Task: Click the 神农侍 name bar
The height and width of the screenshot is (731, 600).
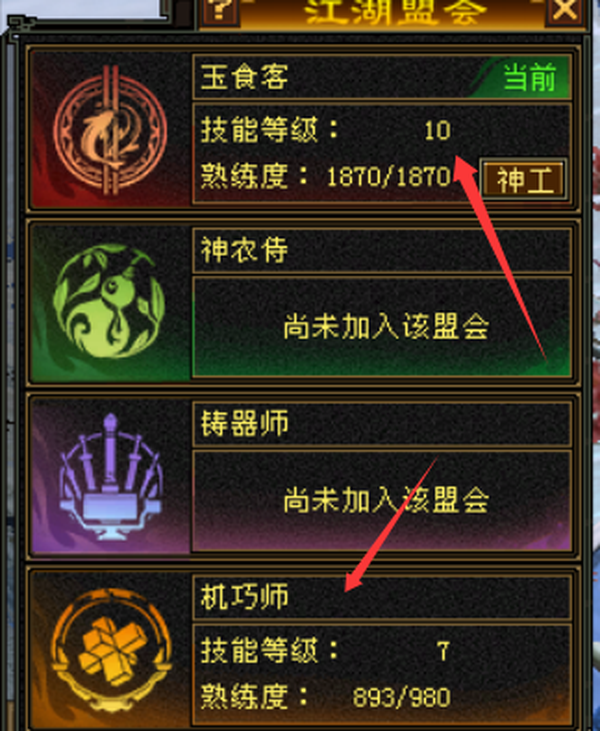Action: pyautogui.click(x=382, y=250)
